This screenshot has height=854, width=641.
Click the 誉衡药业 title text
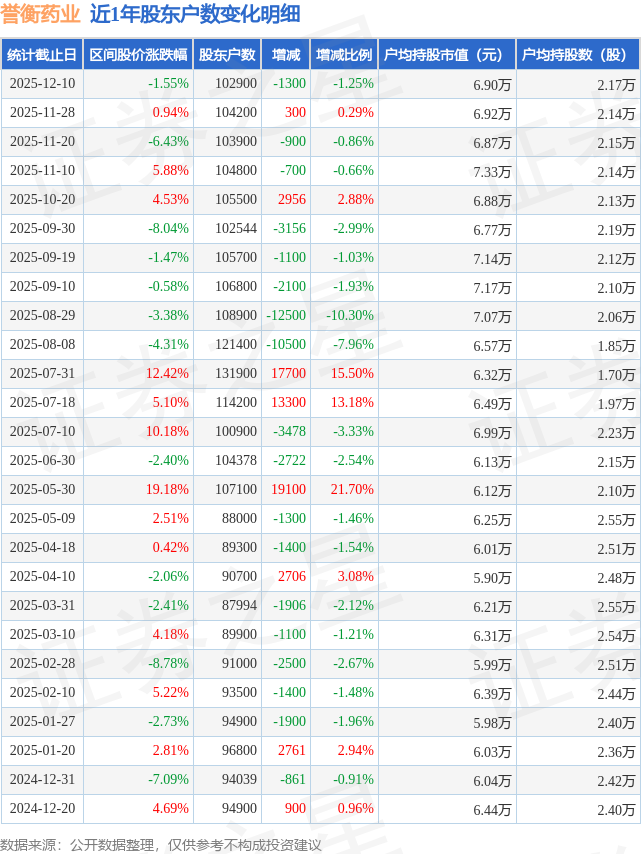click(40, 14)
